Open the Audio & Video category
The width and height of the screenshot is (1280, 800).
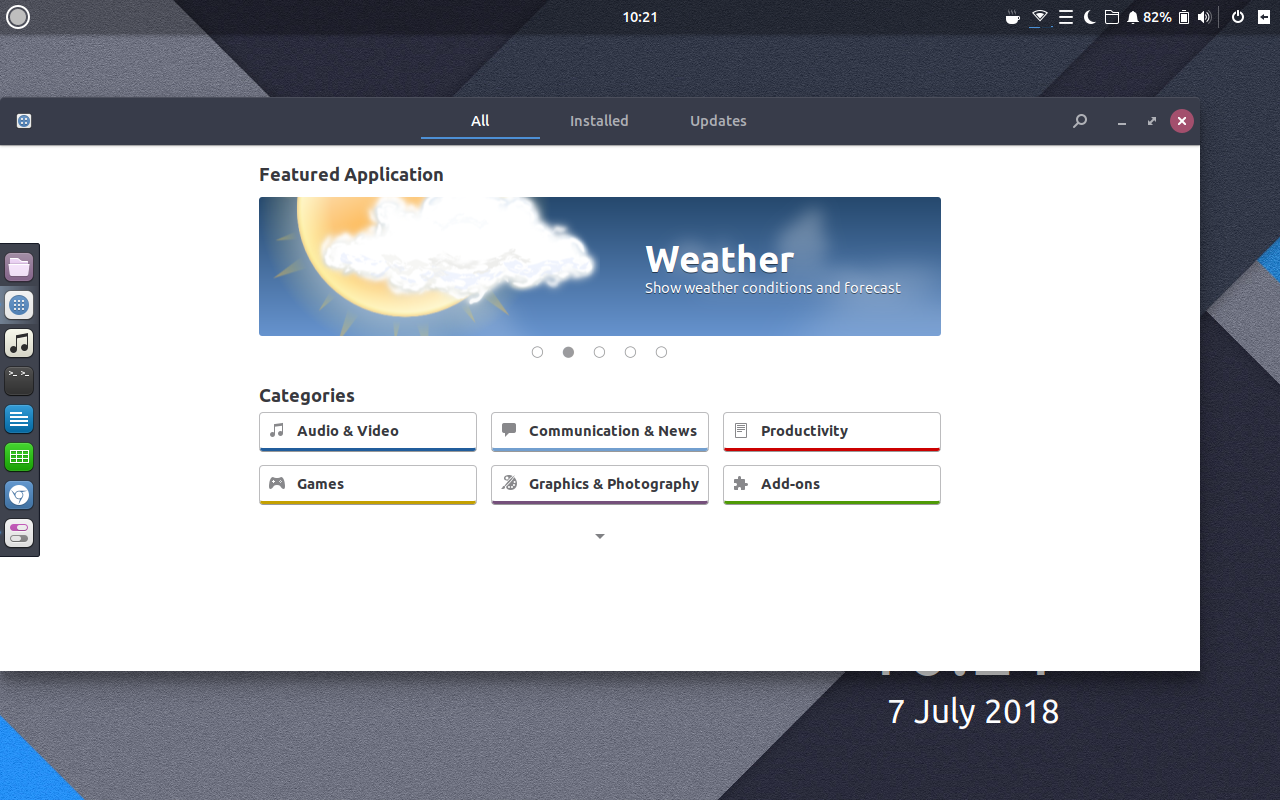[x=368, y=431]
